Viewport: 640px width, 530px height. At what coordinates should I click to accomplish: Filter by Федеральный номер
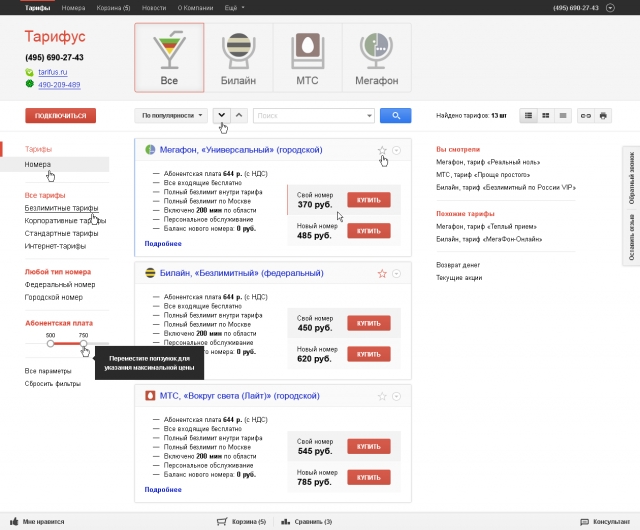[x=60, y=285]
